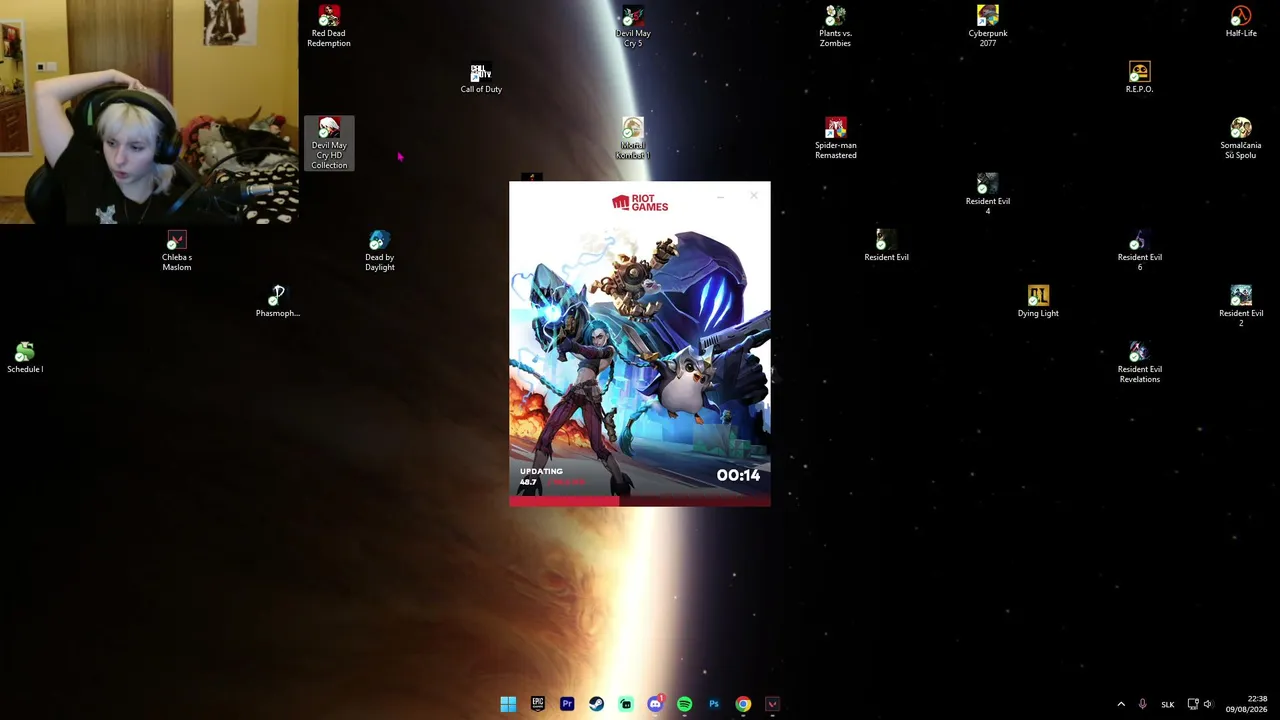Click the Resident Evil Revelations shortcut

tap(1139, 362)
